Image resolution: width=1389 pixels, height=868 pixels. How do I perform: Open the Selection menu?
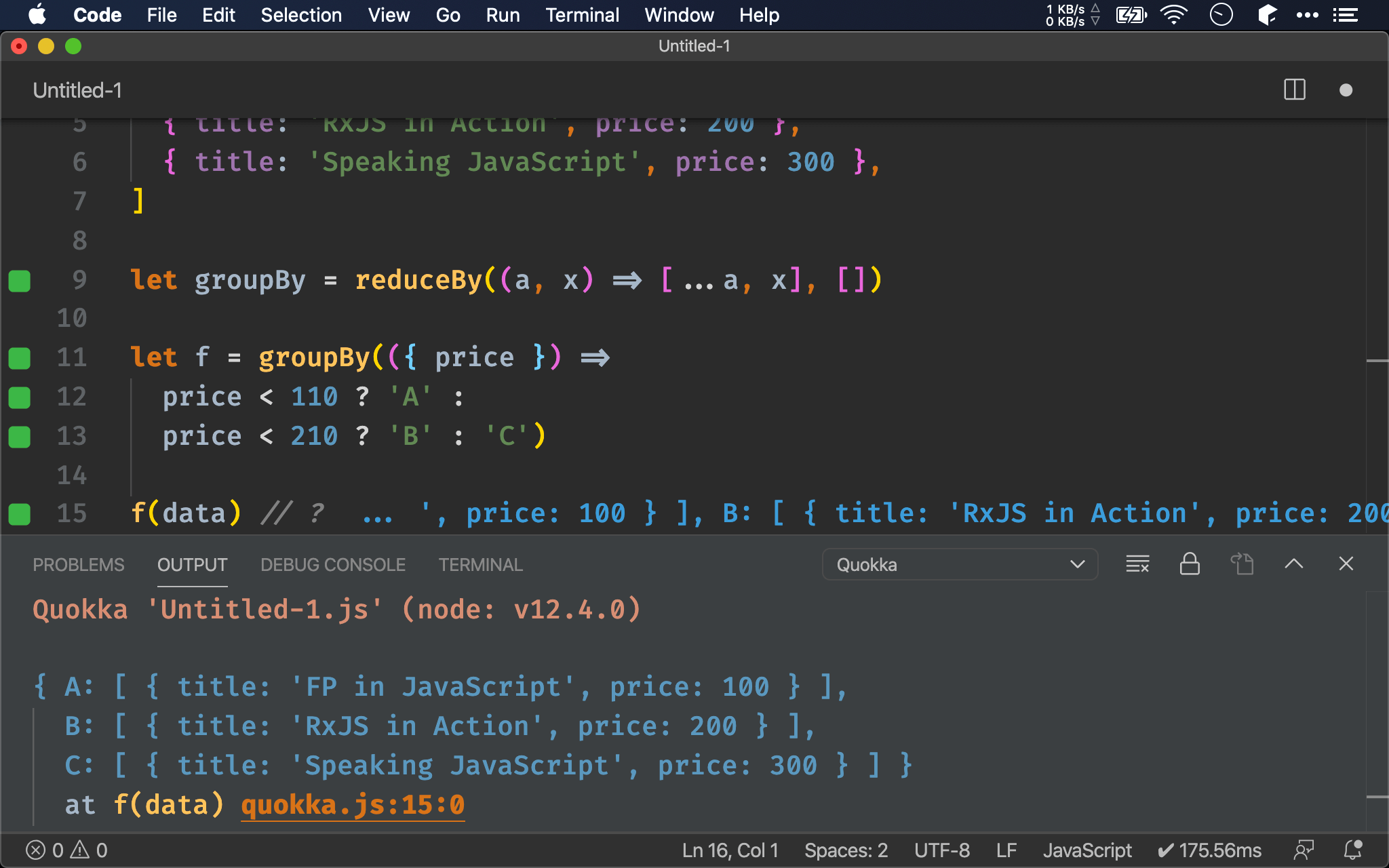(301, 15)
